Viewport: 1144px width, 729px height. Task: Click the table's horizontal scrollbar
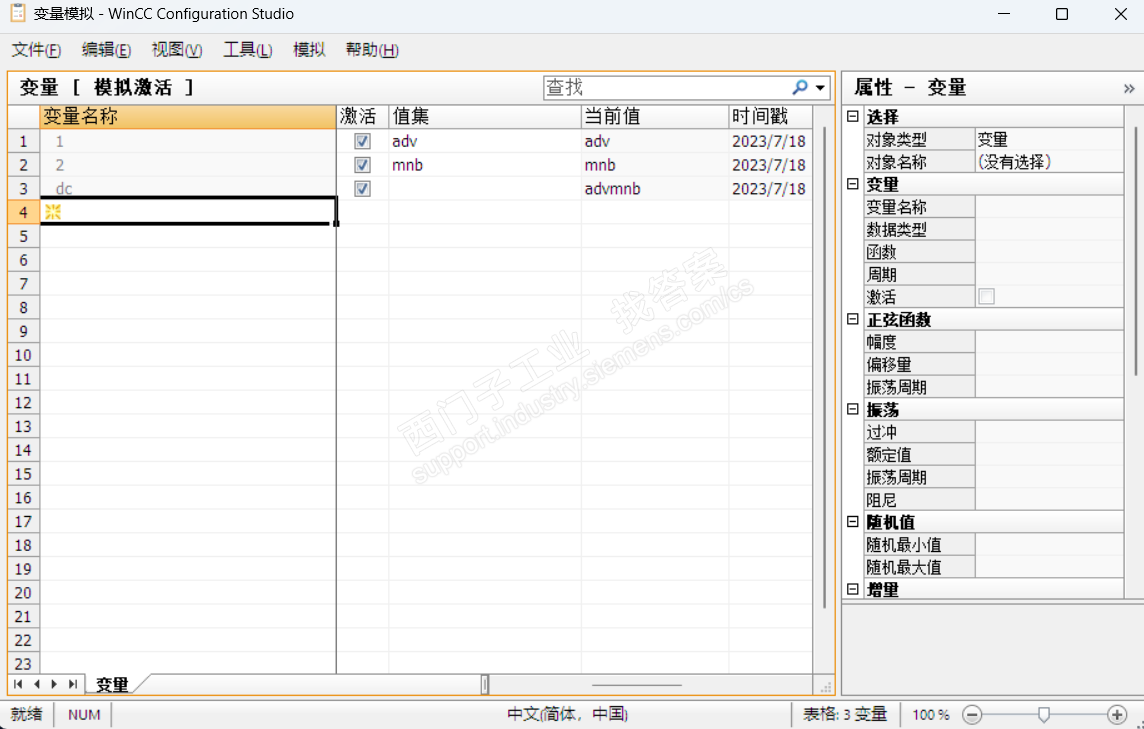(636, 685)
